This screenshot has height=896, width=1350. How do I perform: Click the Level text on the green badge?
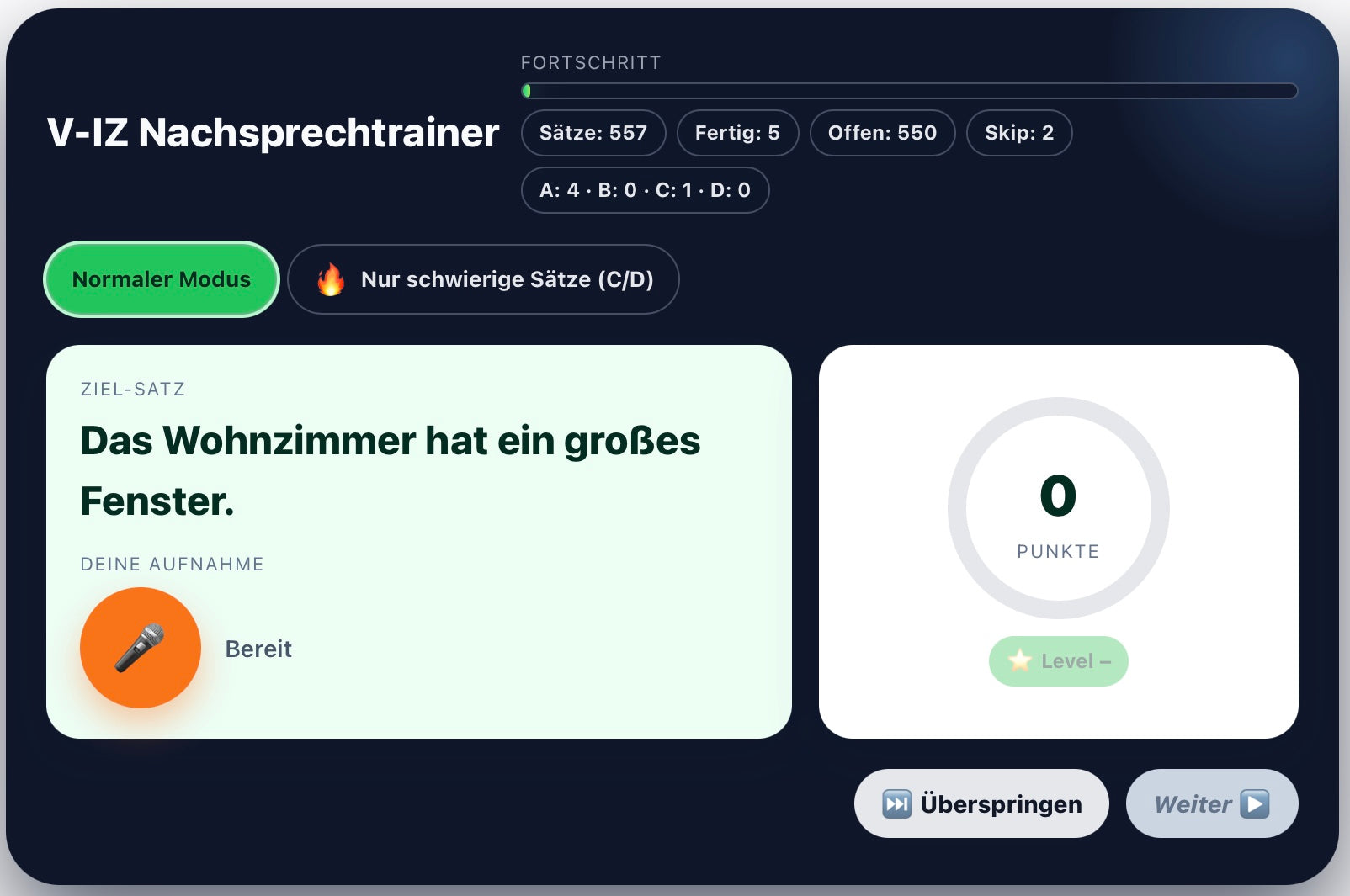pyautogui.click(x=1067, y=661)
